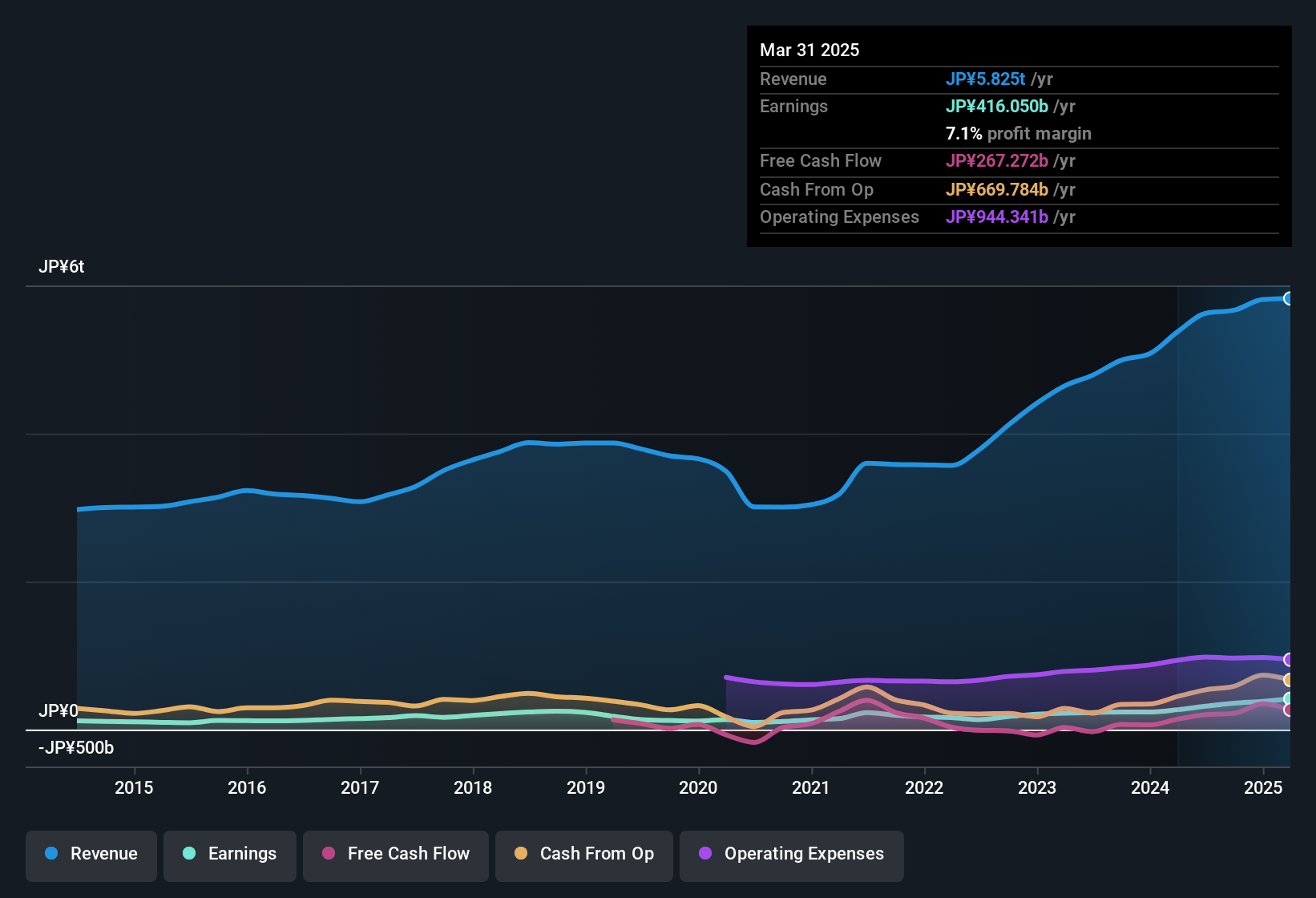Click the teal Earnings endpoint marker

pos(1288,698)
